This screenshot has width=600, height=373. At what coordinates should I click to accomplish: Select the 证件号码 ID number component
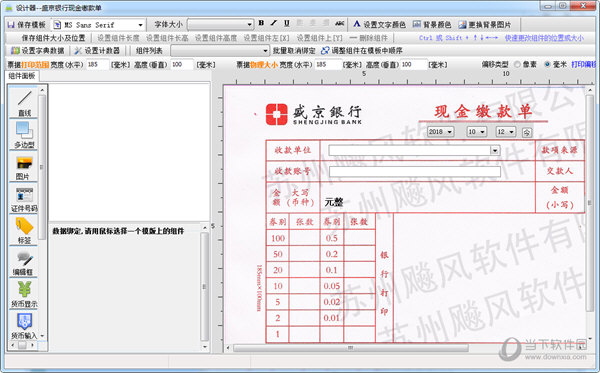click(x=24, y=198)
